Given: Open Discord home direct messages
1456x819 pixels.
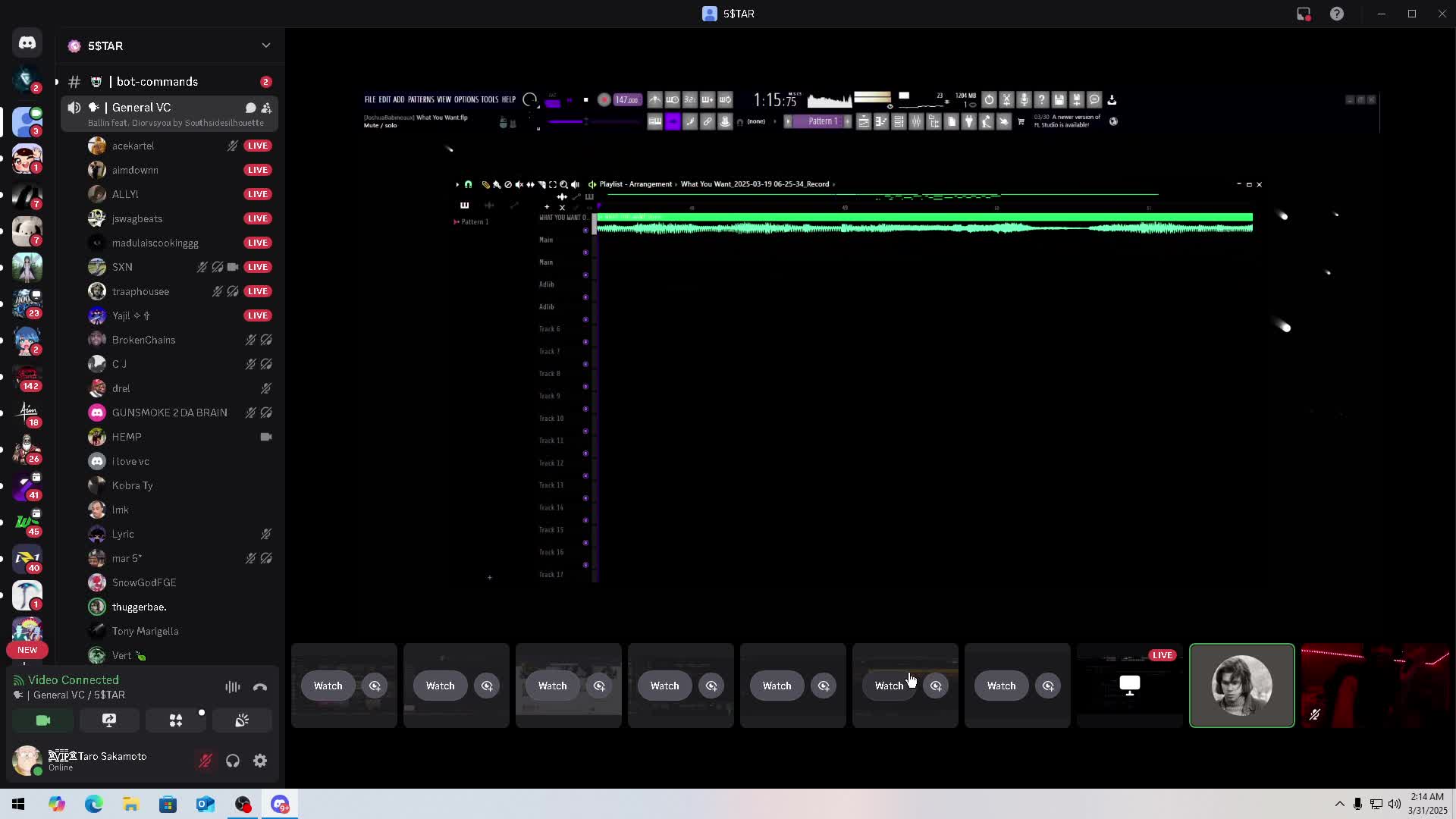Looking at the screenshot, I should 27,43.
